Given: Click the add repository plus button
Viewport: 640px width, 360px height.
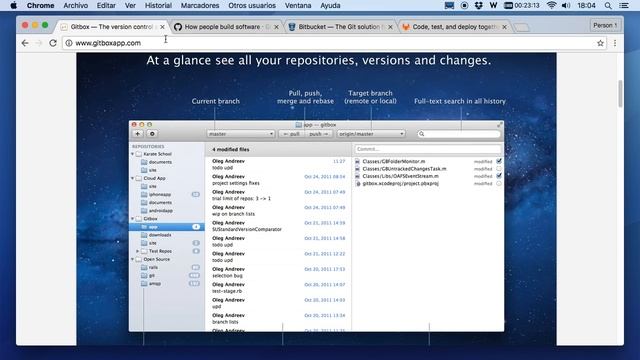Looking at the screenshot, I should [138, 134].
